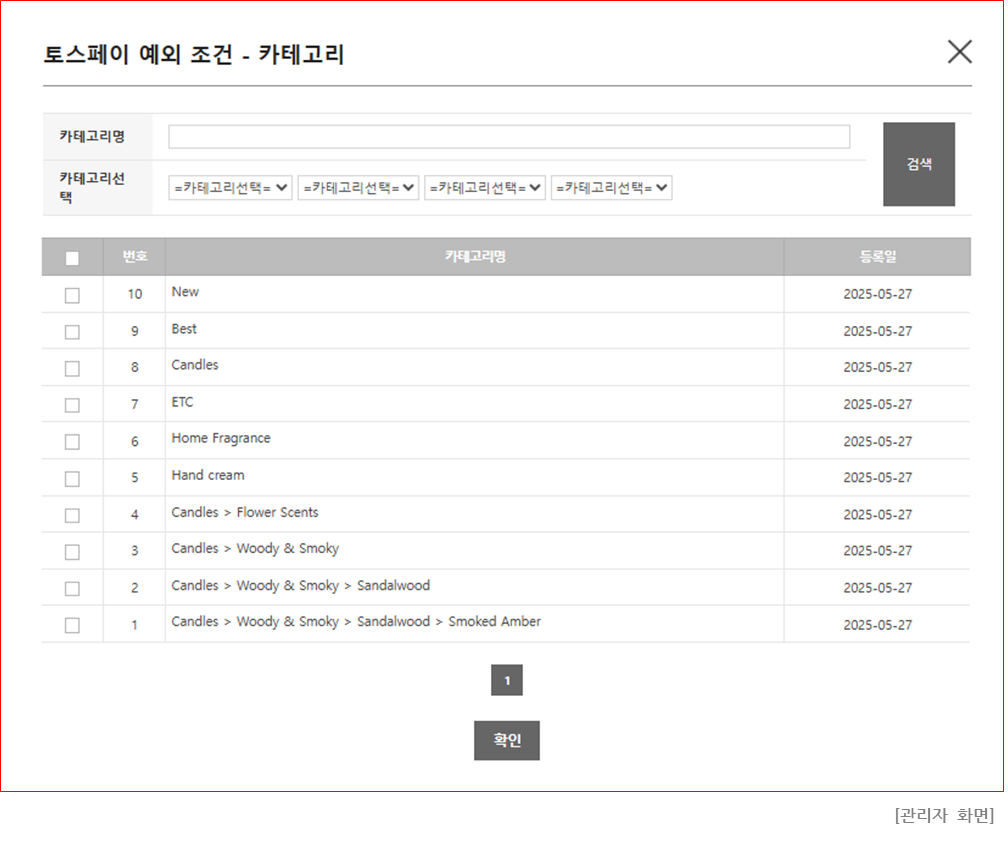Confirm with the 확인 button

coord(507,740)
